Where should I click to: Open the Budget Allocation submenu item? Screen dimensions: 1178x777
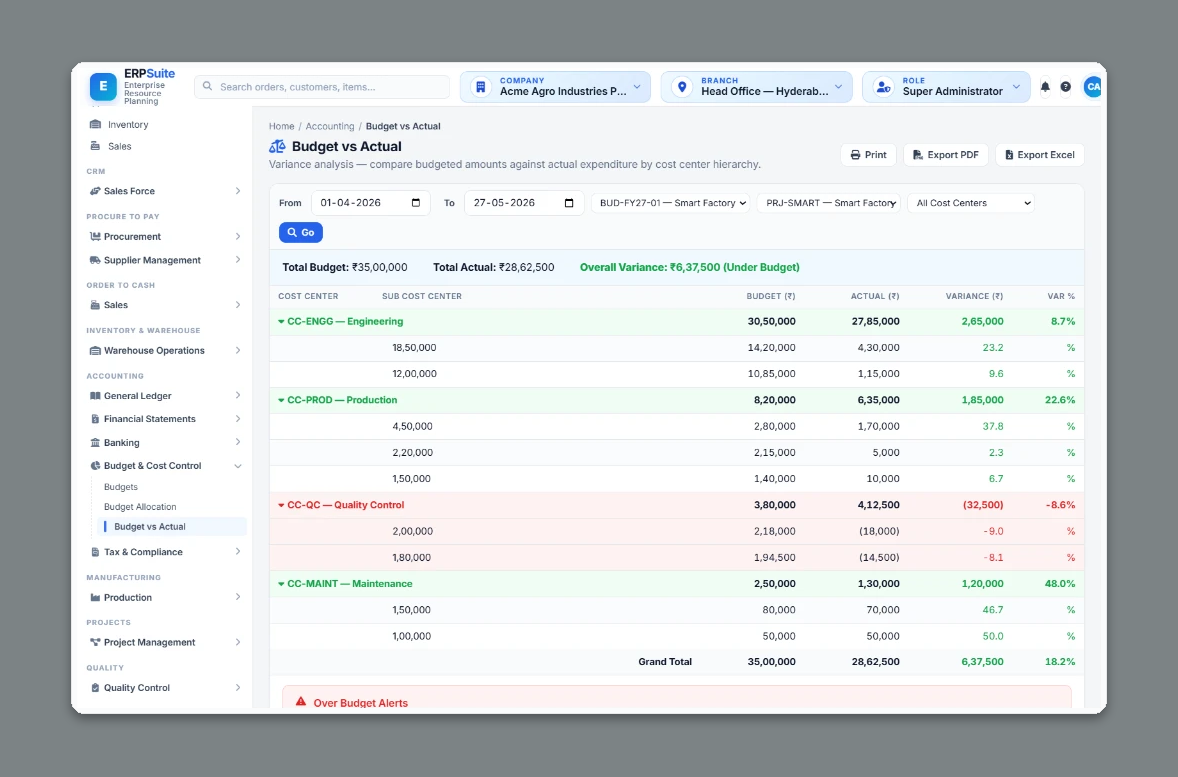[x=140, y=507]
